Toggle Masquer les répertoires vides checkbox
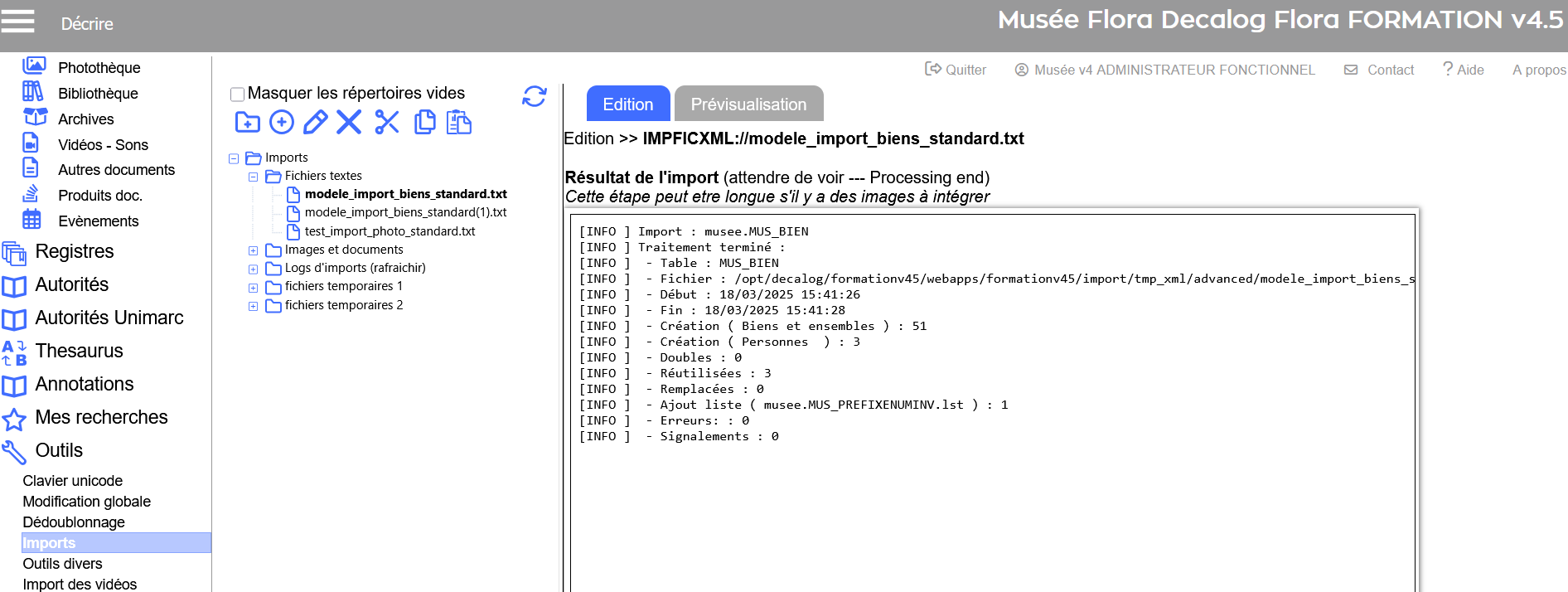 tap(237, 95)
